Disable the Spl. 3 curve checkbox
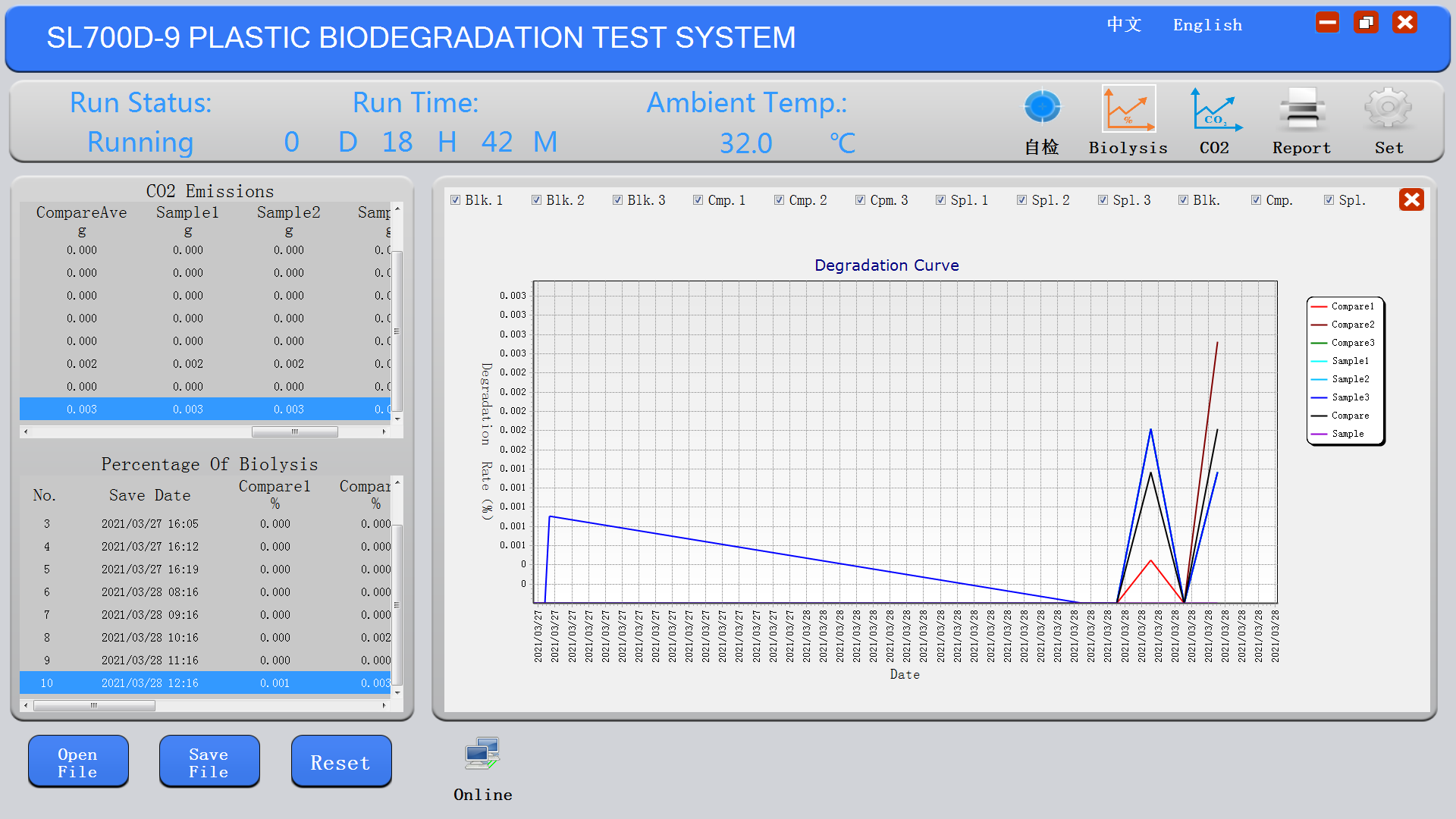 1103,200
